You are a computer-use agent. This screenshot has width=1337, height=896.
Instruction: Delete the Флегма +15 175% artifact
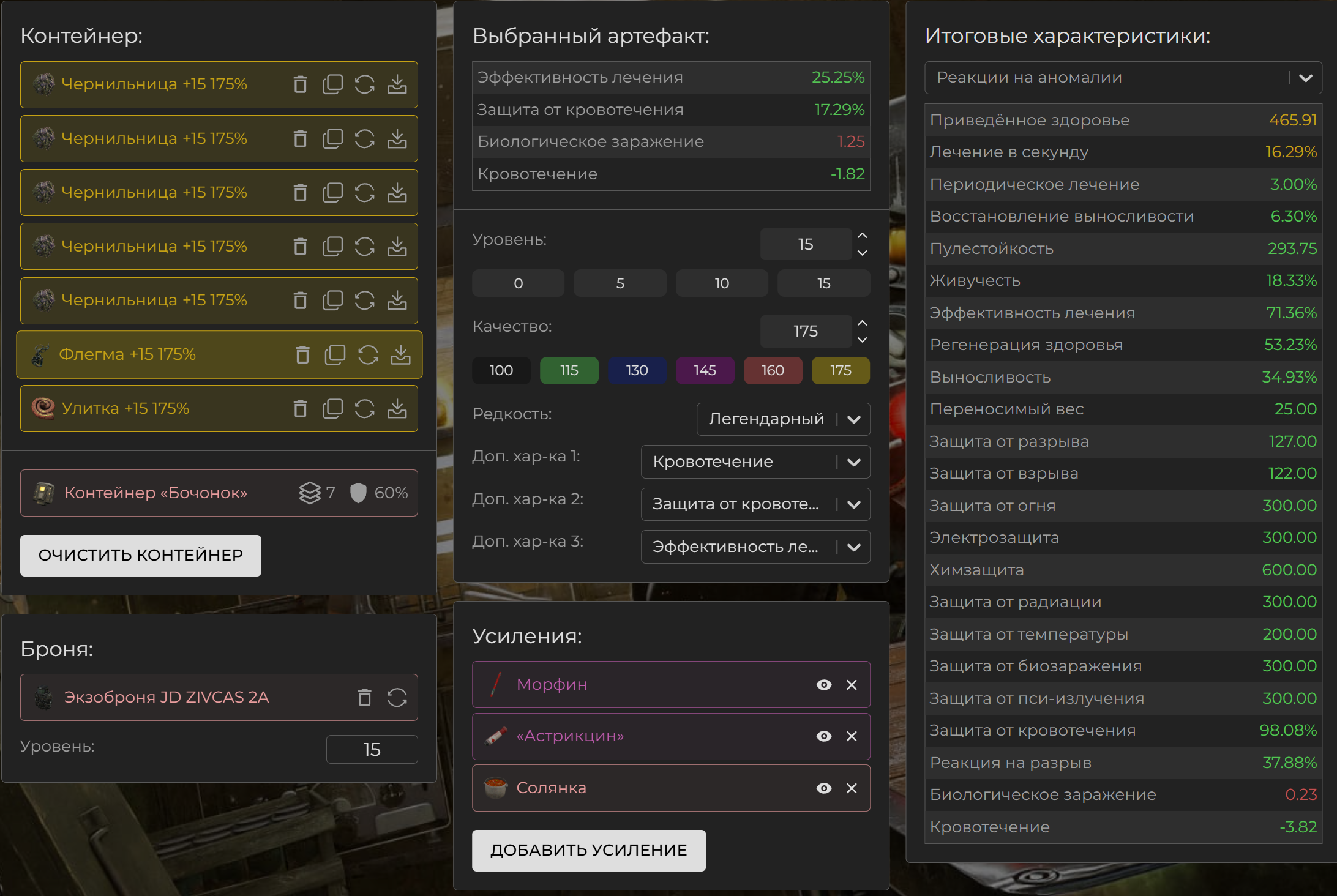(302, 354)
